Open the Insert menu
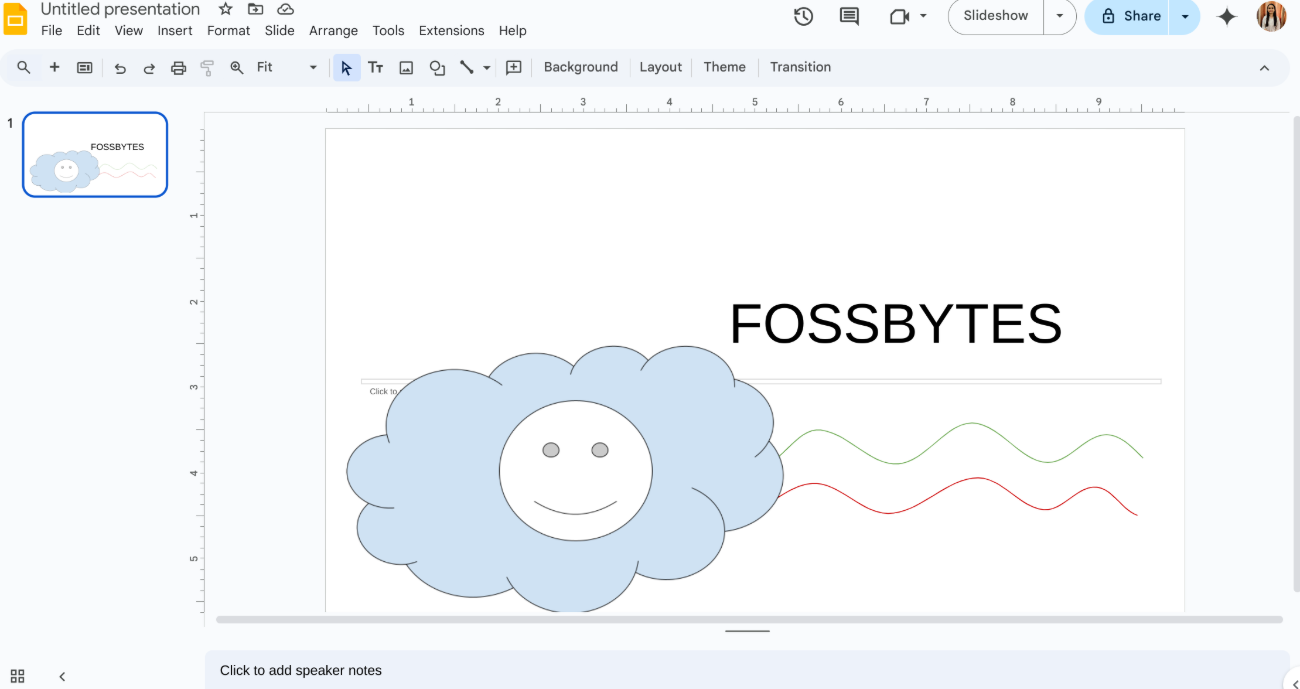1300x689 pixels. 175,30
